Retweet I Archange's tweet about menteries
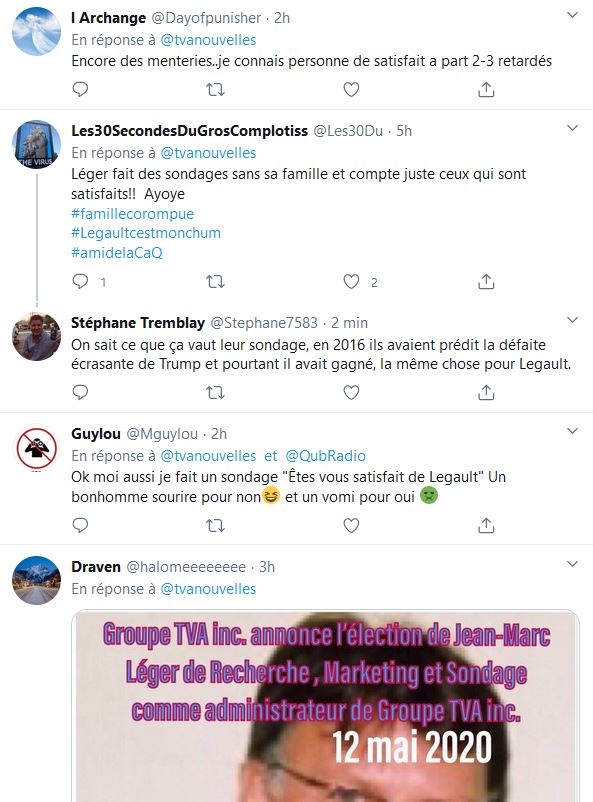 [x=215, y=90]
